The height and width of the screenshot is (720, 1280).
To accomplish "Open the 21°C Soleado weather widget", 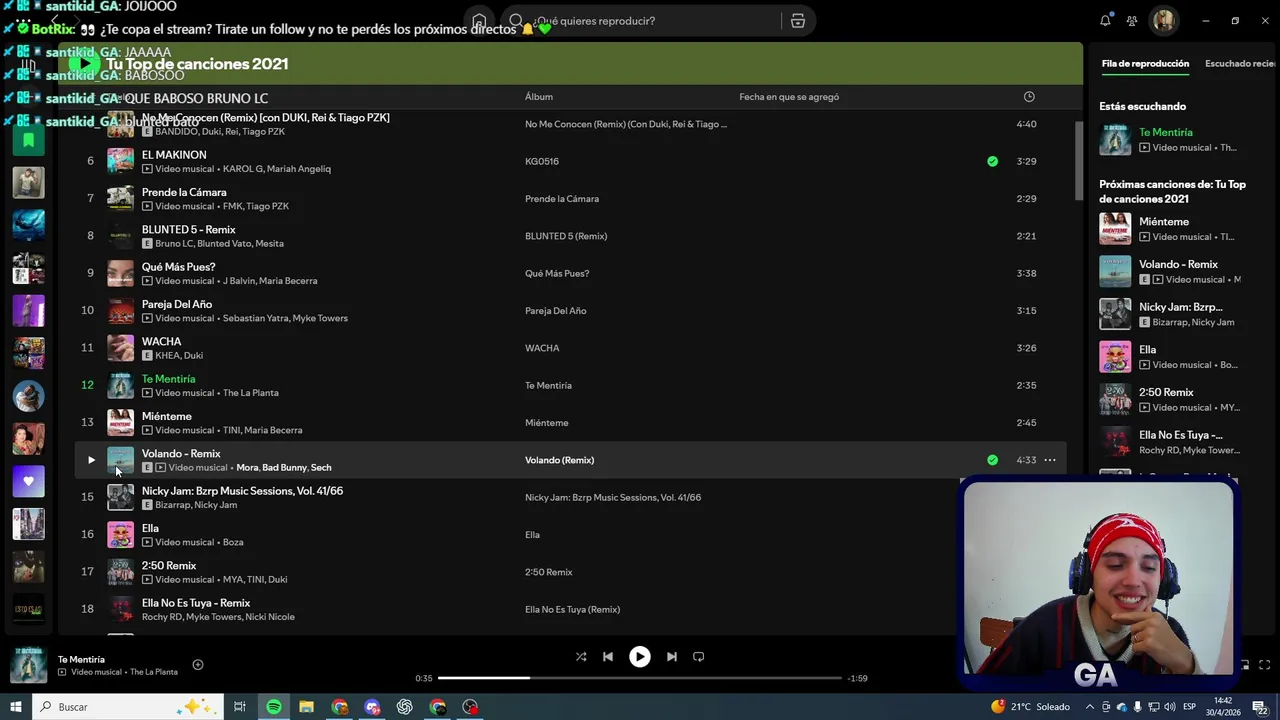I will tap(1030, 707).
